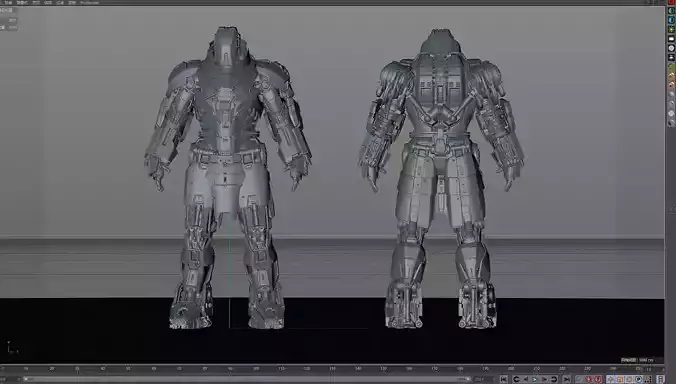Jump to the end of the animation

[566, 379]
